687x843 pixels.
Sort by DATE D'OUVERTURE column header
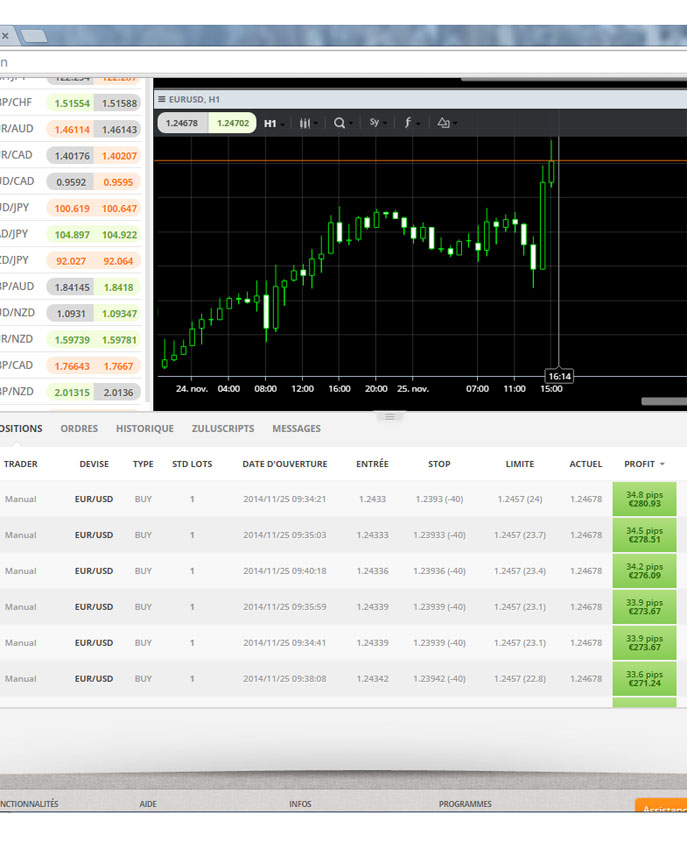(x=284, y=464)
